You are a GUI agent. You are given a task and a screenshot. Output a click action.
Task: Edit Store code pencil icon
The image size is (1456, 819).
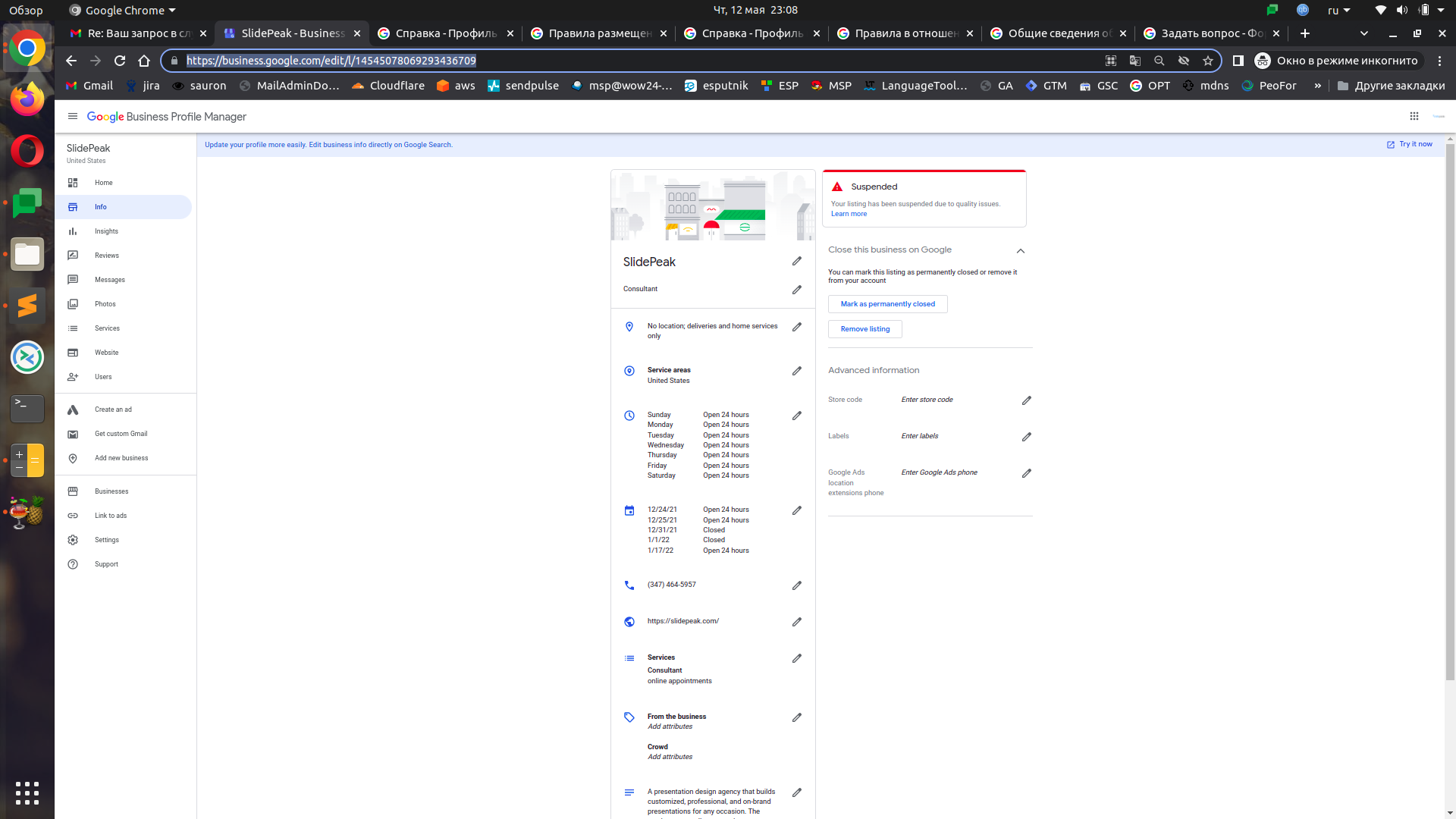click(1026, 400)
